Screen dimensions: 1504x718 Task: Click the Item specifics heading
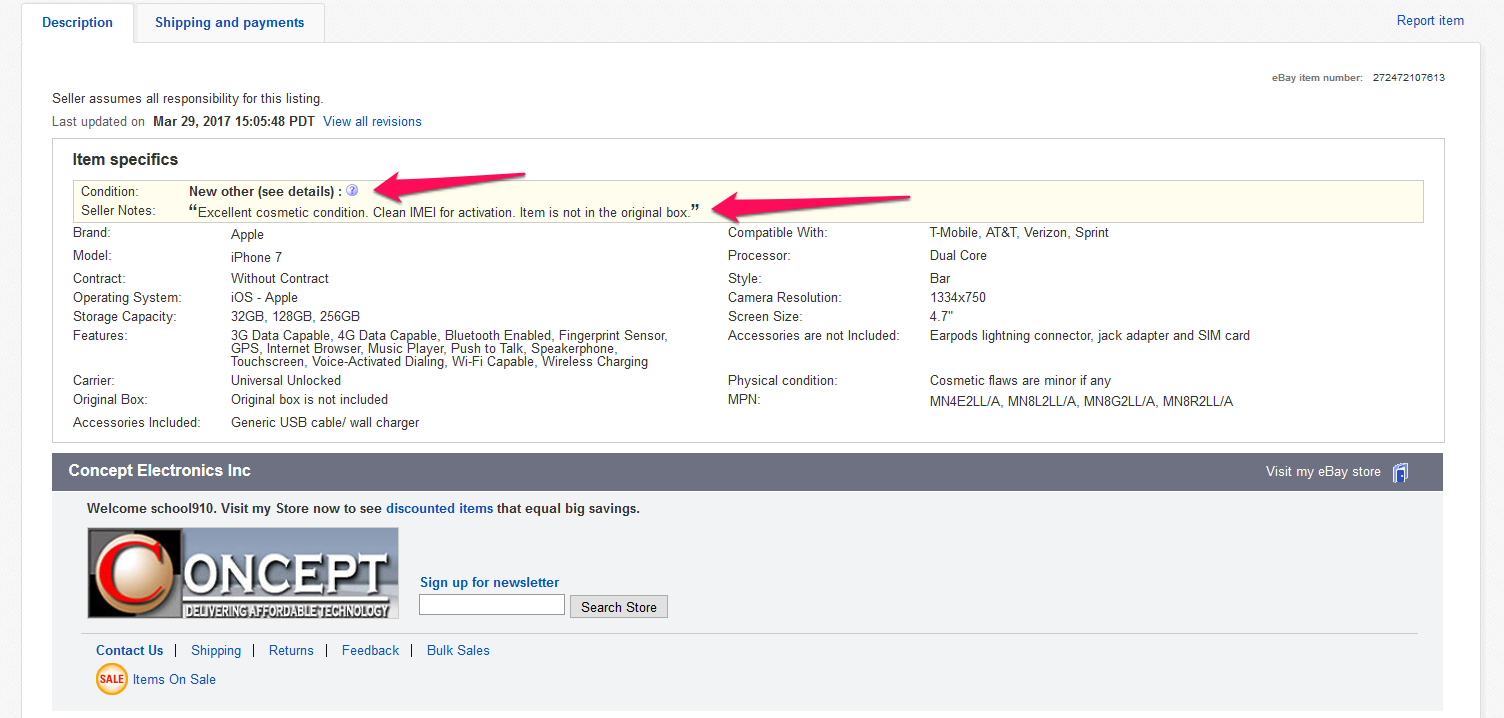[125, 159]
